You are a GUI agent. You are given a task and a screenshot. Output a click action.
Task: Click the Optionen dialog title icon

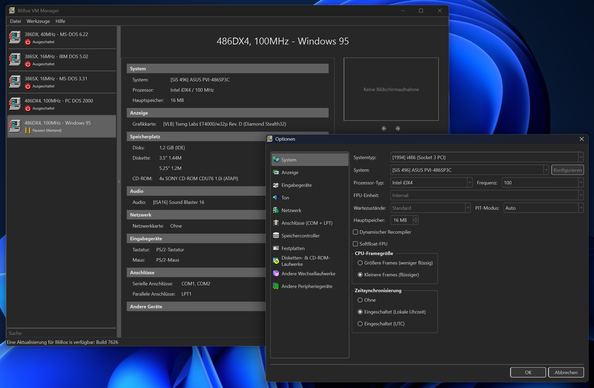click(270, 139)
